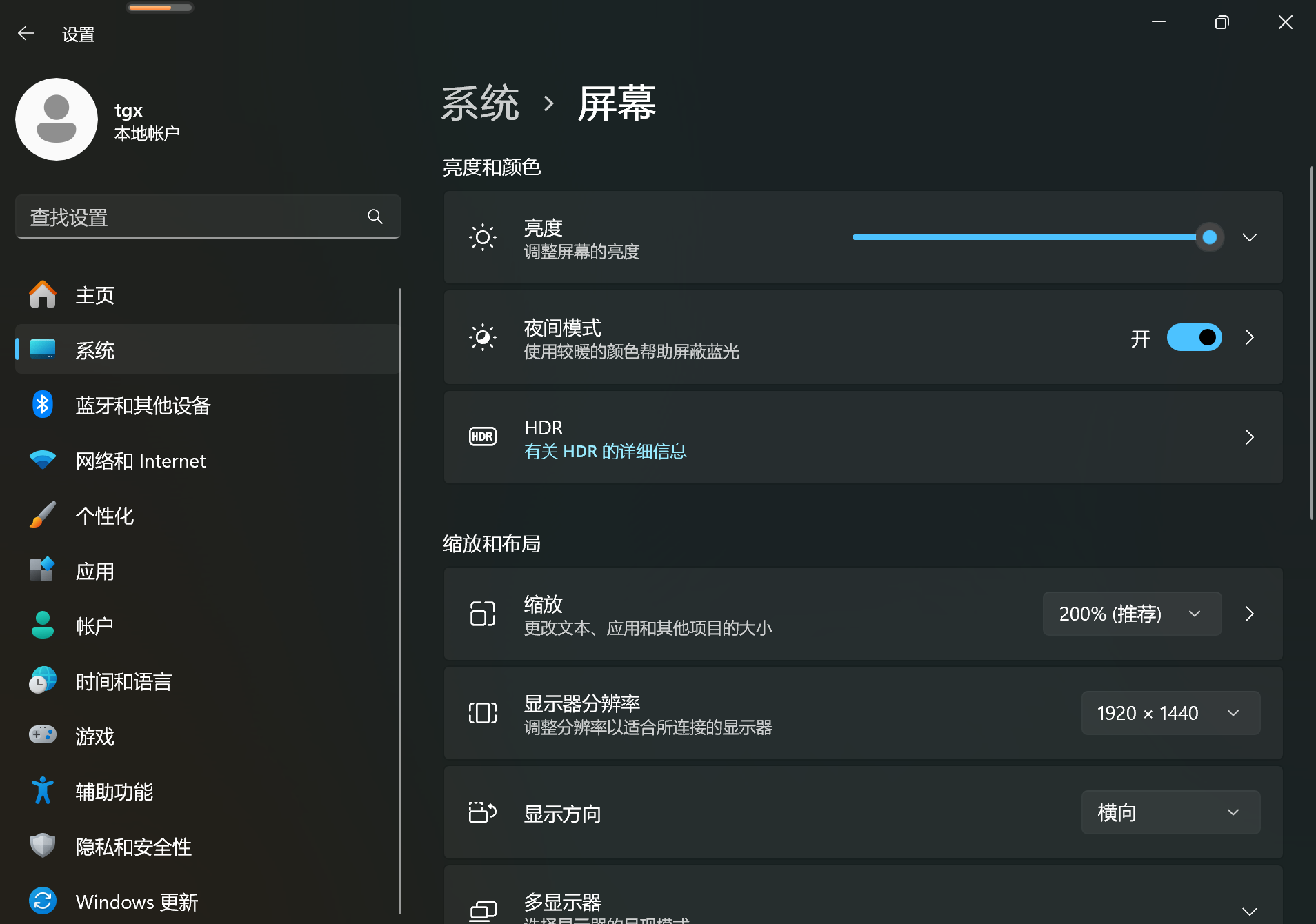The width and height of the screenshot is (1316, 924).
Task: Click the Privacy shield icon
Action: point(43,845)
